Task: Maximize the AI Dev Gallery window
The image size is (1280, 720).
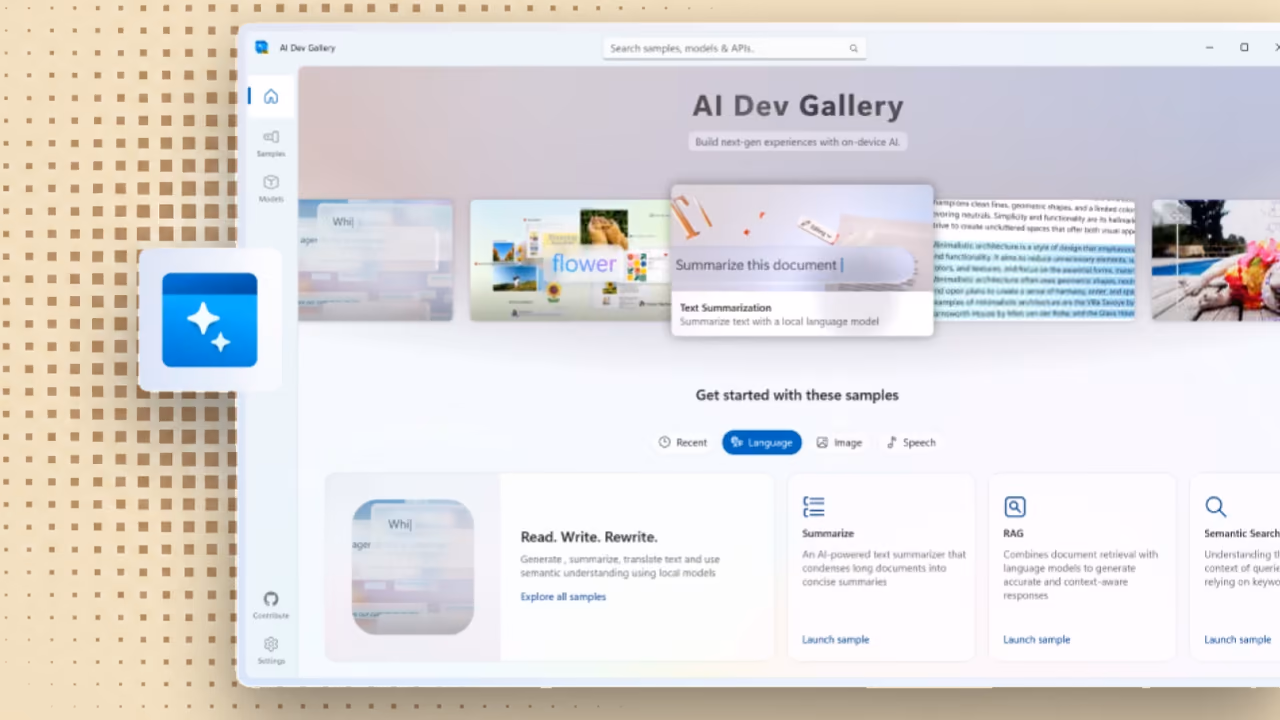Action: coord(1244,47)
